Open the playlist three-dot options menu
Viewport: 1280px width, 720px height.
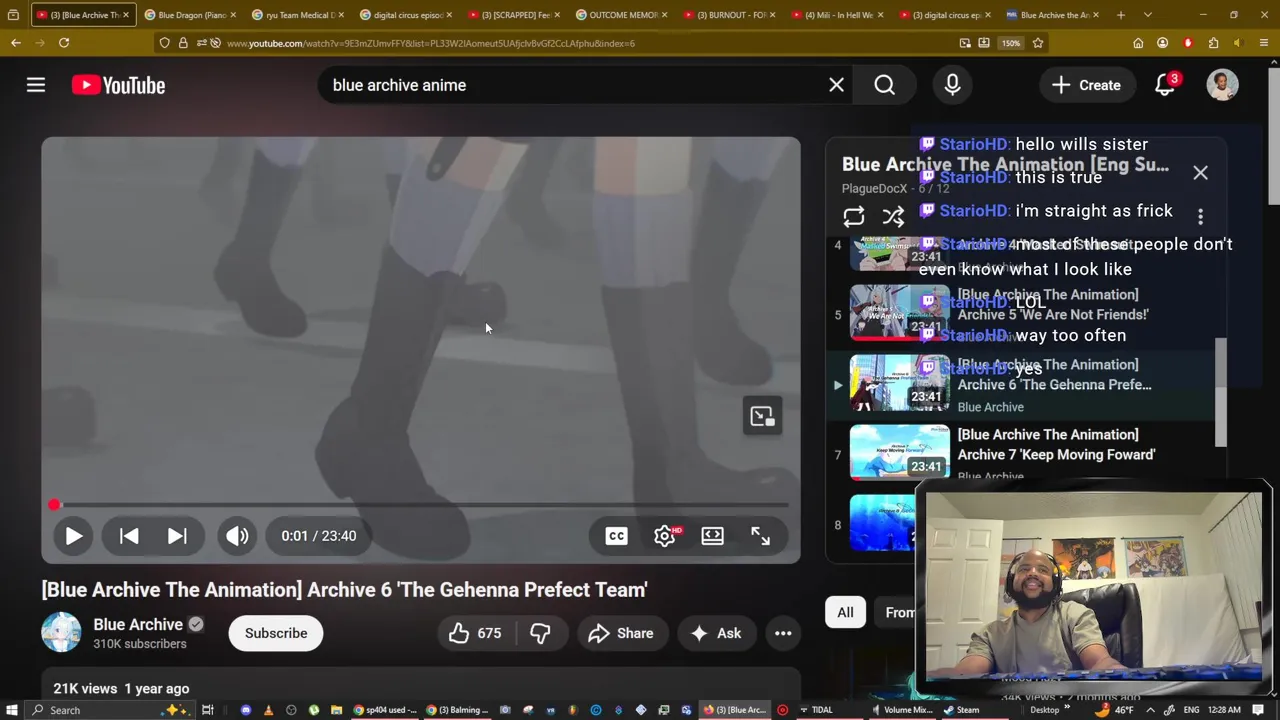click(1200, 217)
